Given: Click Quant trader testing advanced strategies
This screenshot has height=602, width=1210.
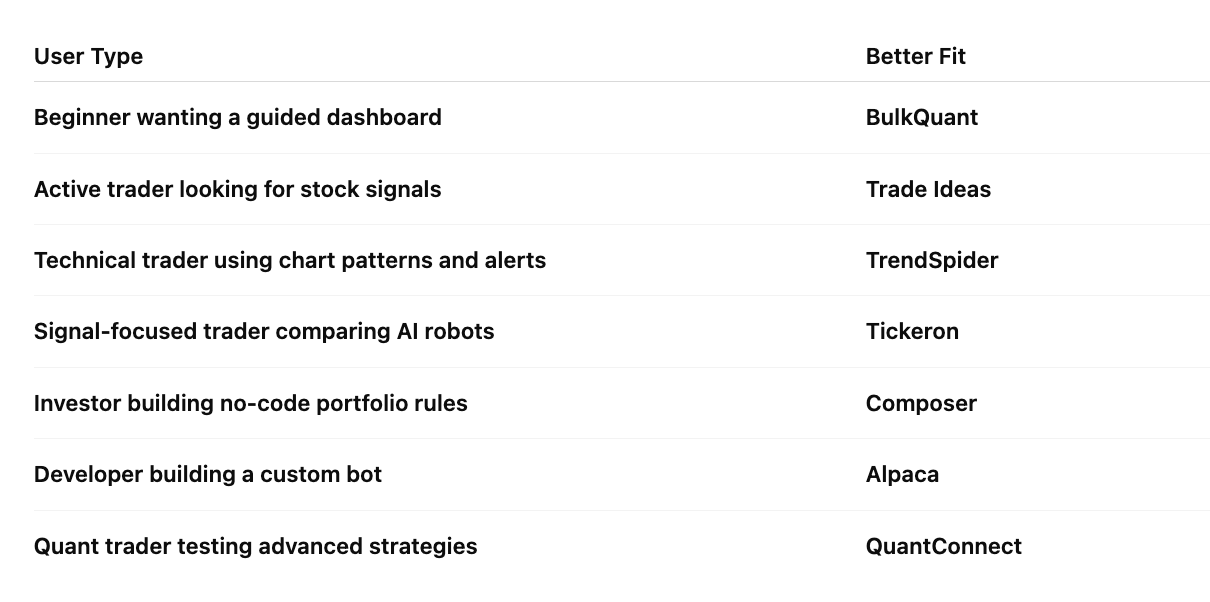Looking at the screenshot, I should click(x=256, y=547).
